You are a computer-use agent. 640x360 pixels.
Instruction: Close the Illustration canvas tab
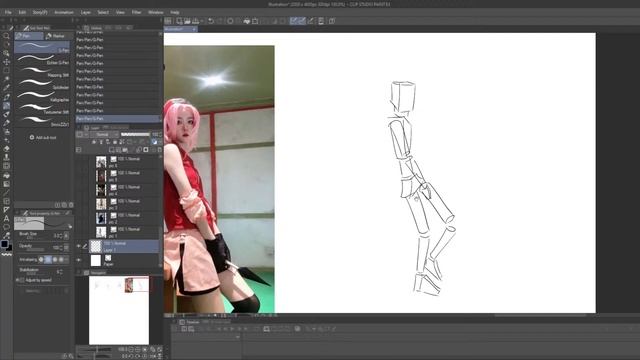[x=194, y=29]
